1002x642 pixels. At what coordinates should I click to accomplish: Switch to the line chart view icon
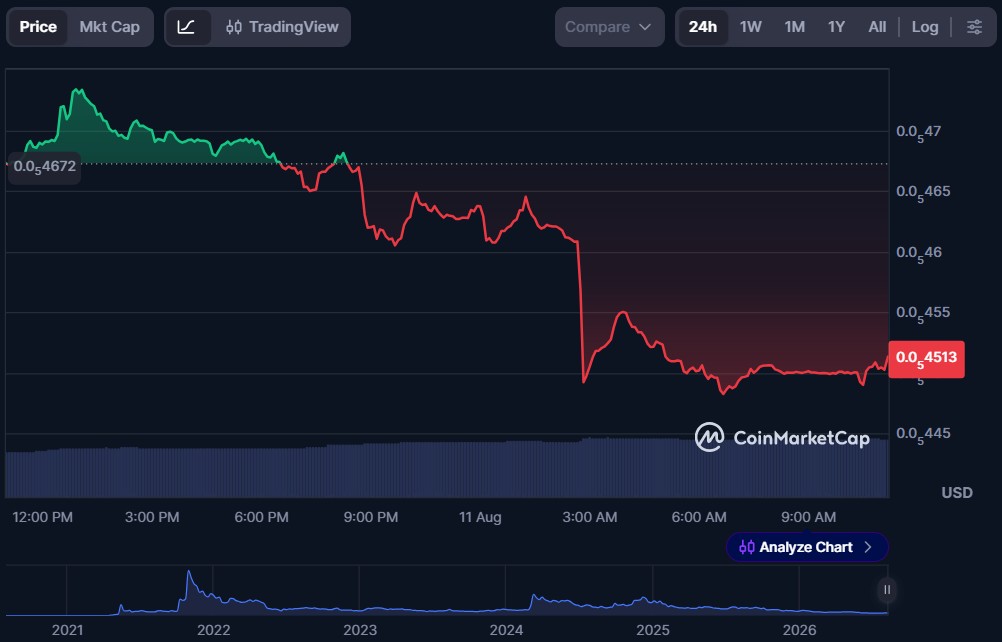(186, 27)
